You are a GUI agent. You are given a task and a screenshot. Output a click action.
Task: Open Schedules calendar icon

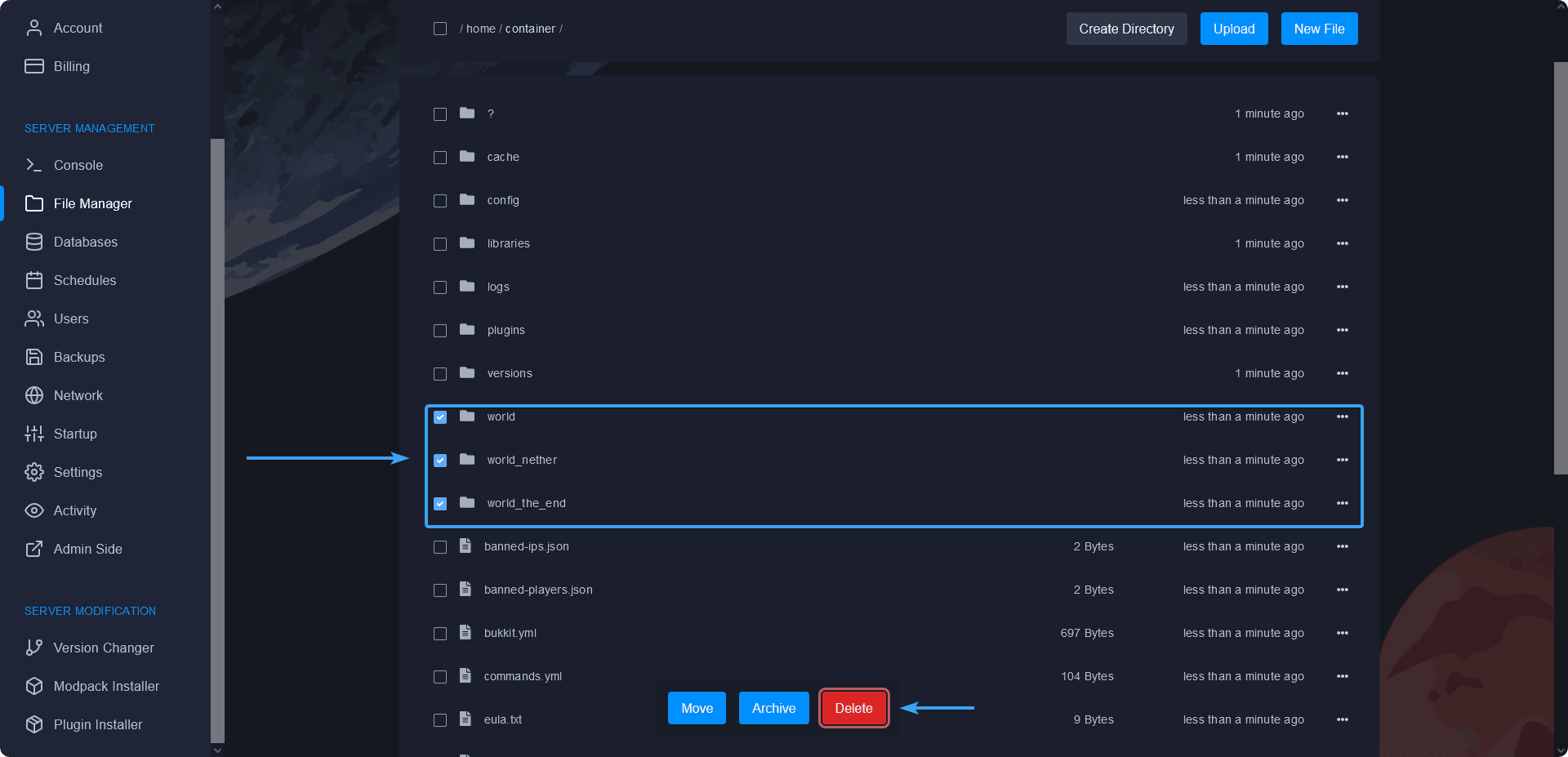(x=33, y=280)
